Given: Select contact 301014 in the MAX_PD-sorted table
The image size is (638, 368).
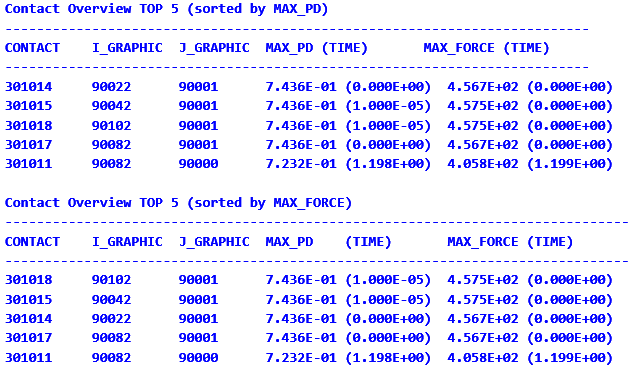Looking at the screenshot, I should click(28, 87).
